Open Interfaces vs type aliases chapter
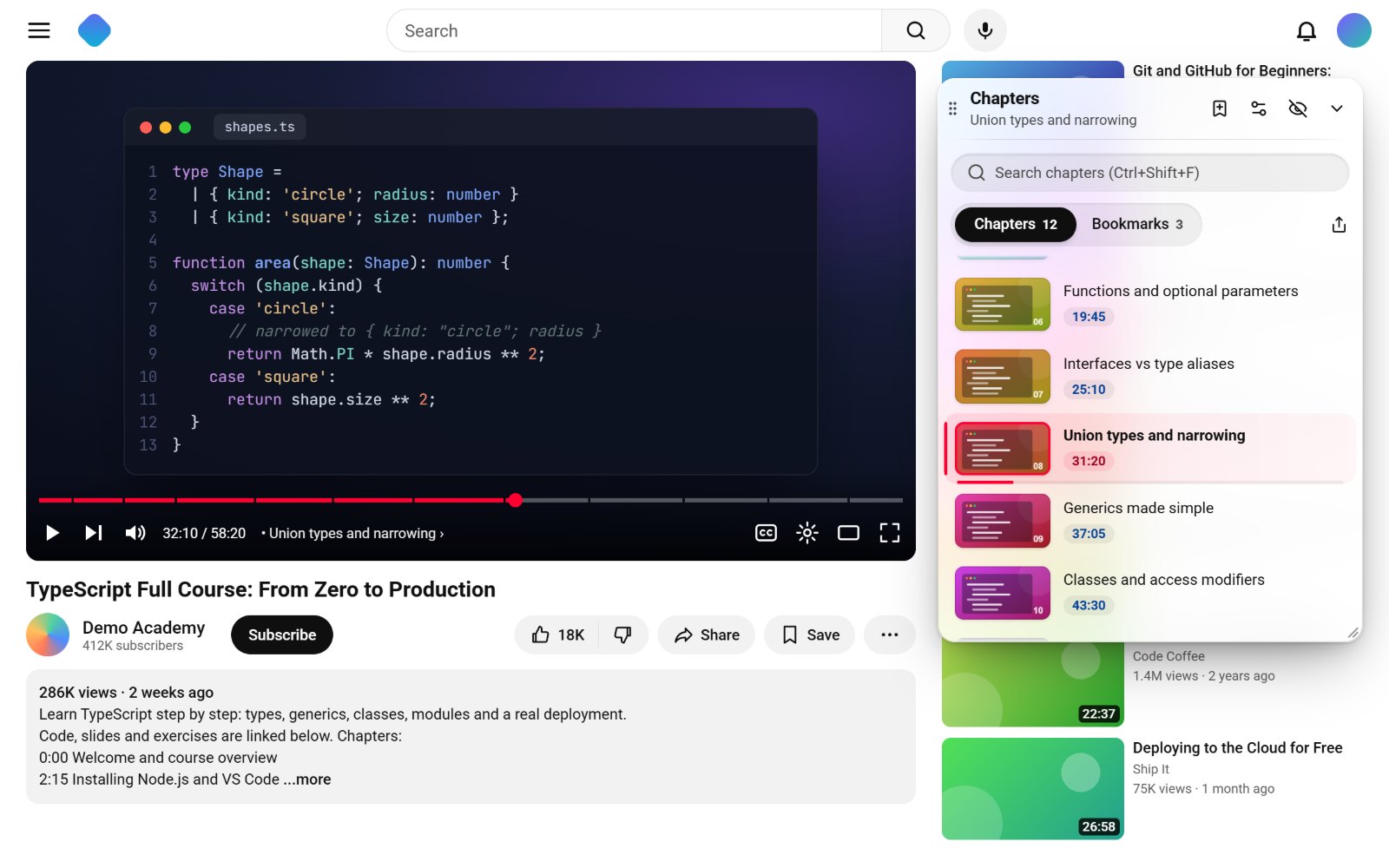1389x868 pixels. tap(1150, 377)
